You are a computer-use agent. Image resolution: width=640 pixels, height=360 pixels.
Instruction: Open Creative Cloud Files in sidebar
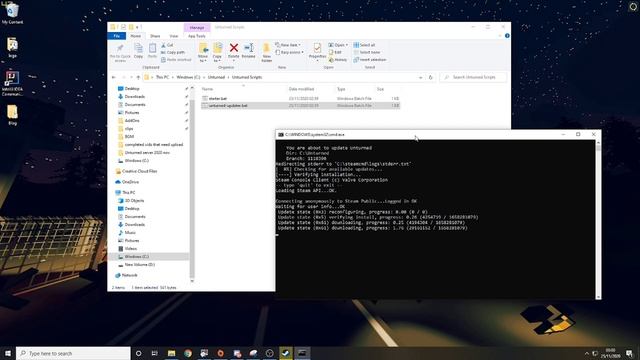tap(139, 171)
